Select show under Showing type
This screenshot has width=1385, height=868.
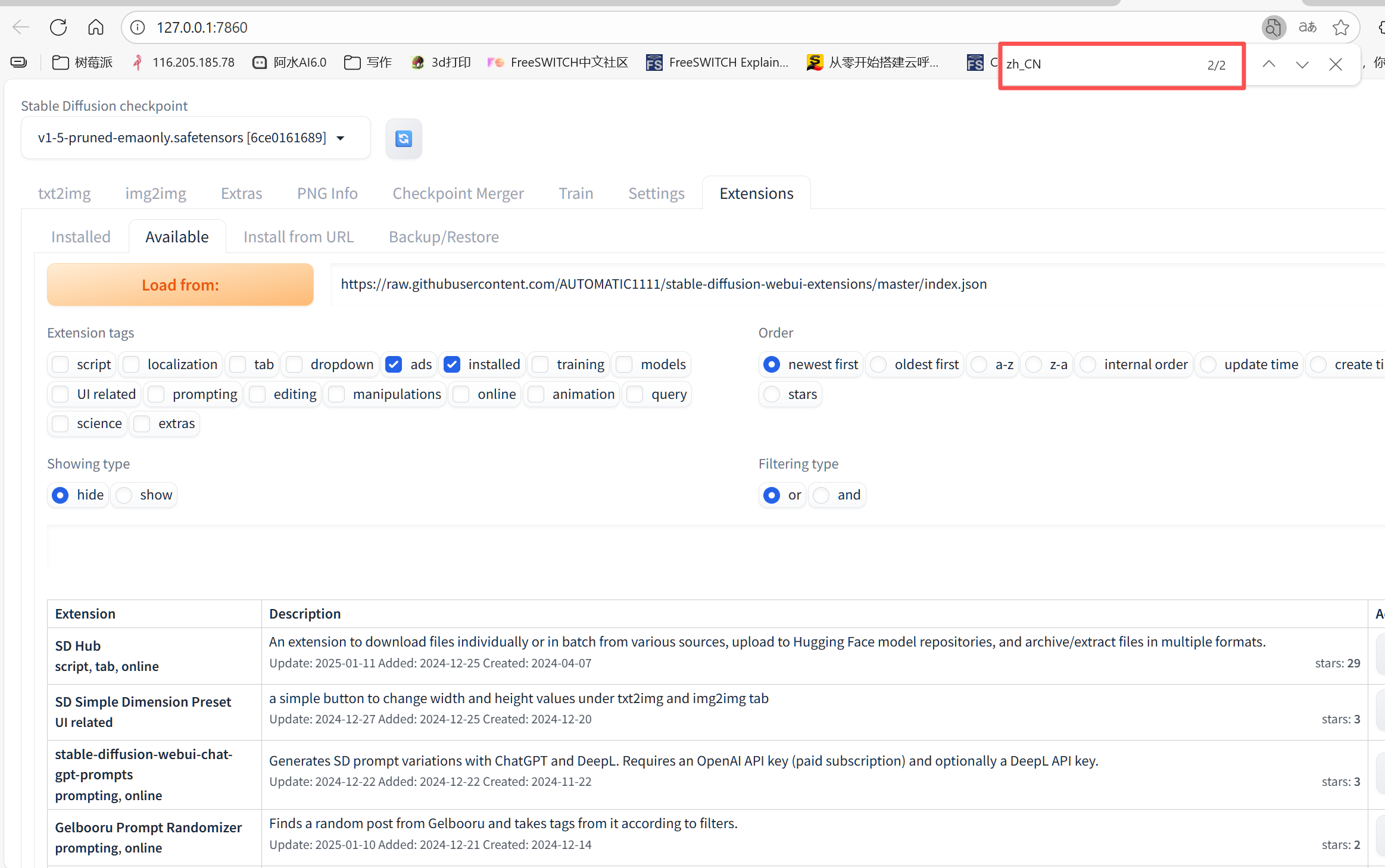click(x=124, y=495)
